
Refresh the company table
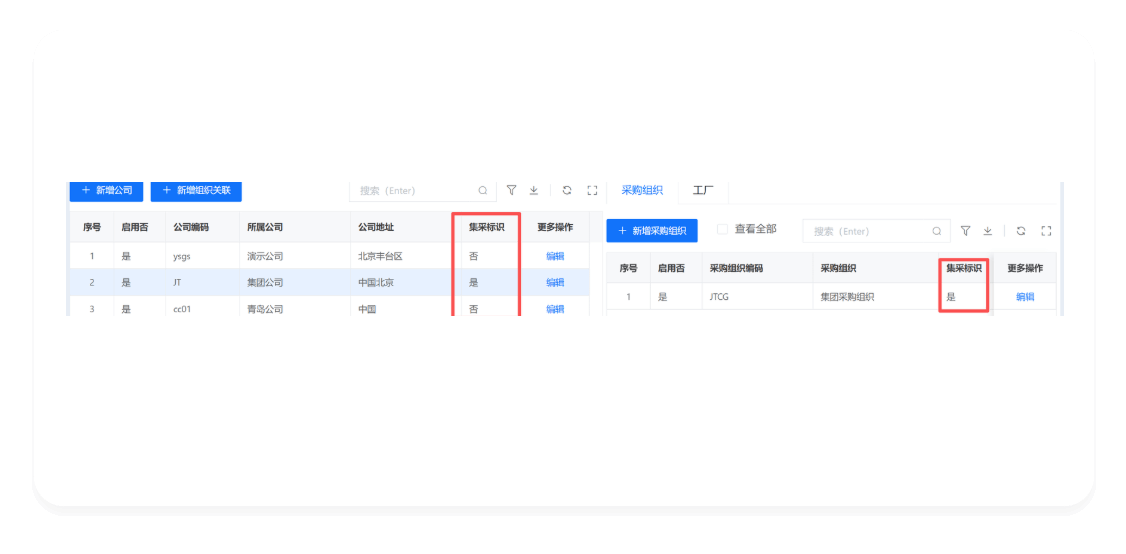pyautogui.click(x=567, y=190)
